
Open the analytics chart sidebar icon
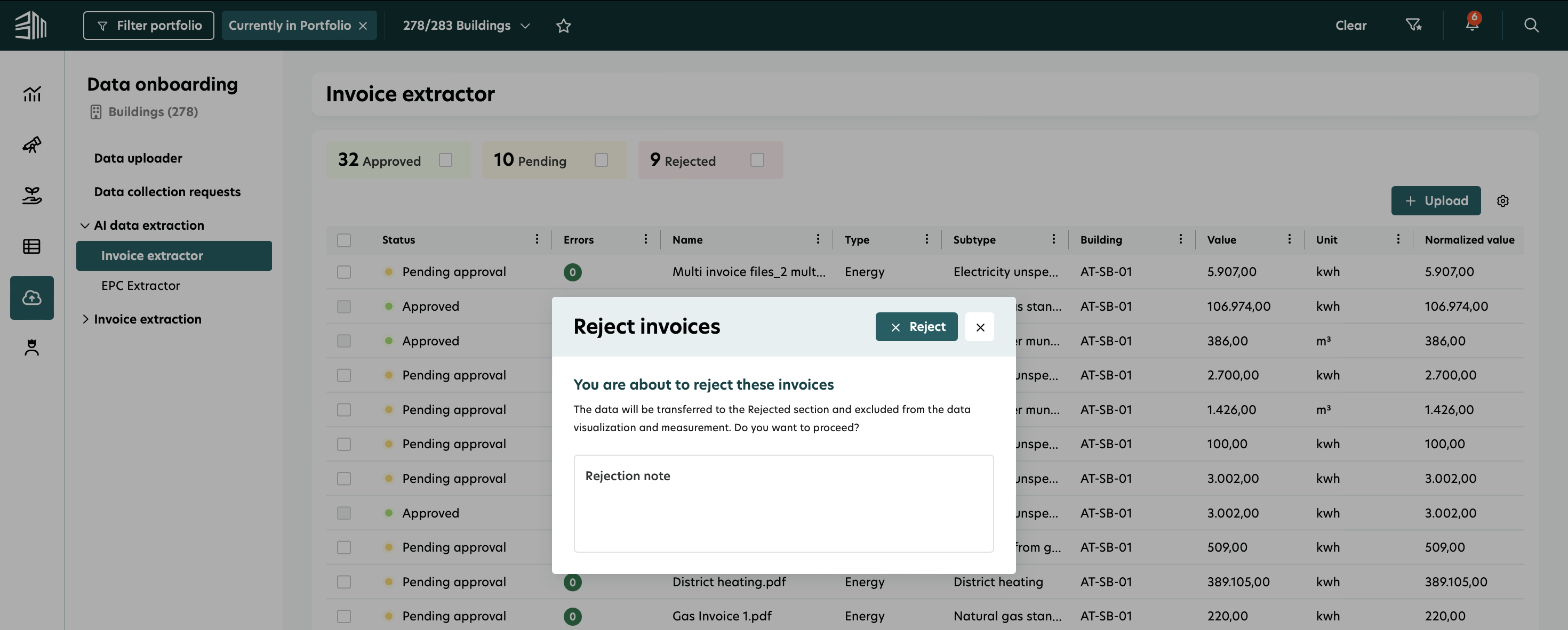pos(31,94)
